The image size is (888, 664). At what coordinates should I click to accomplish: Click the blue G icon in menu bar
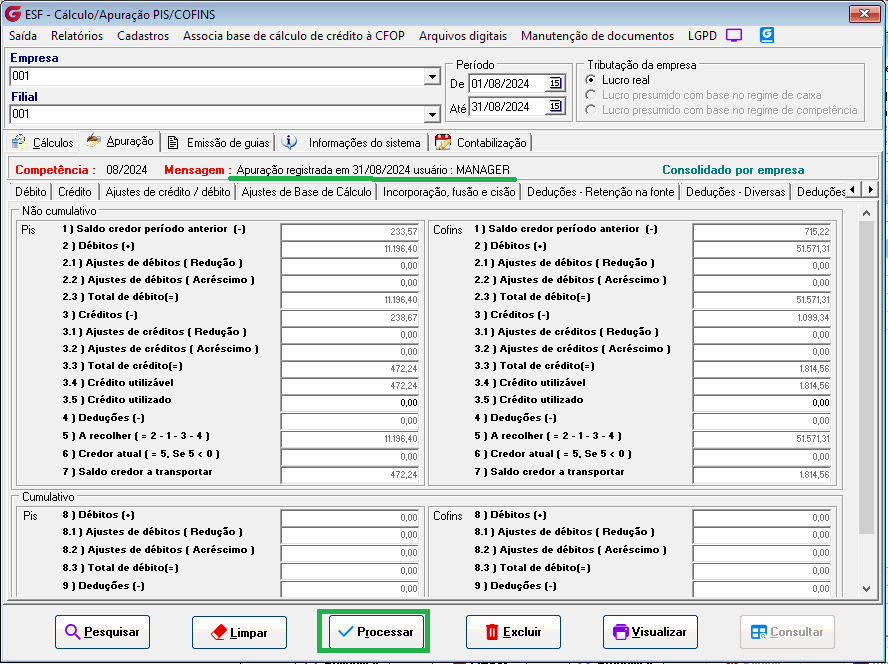[x=767, y=35]
